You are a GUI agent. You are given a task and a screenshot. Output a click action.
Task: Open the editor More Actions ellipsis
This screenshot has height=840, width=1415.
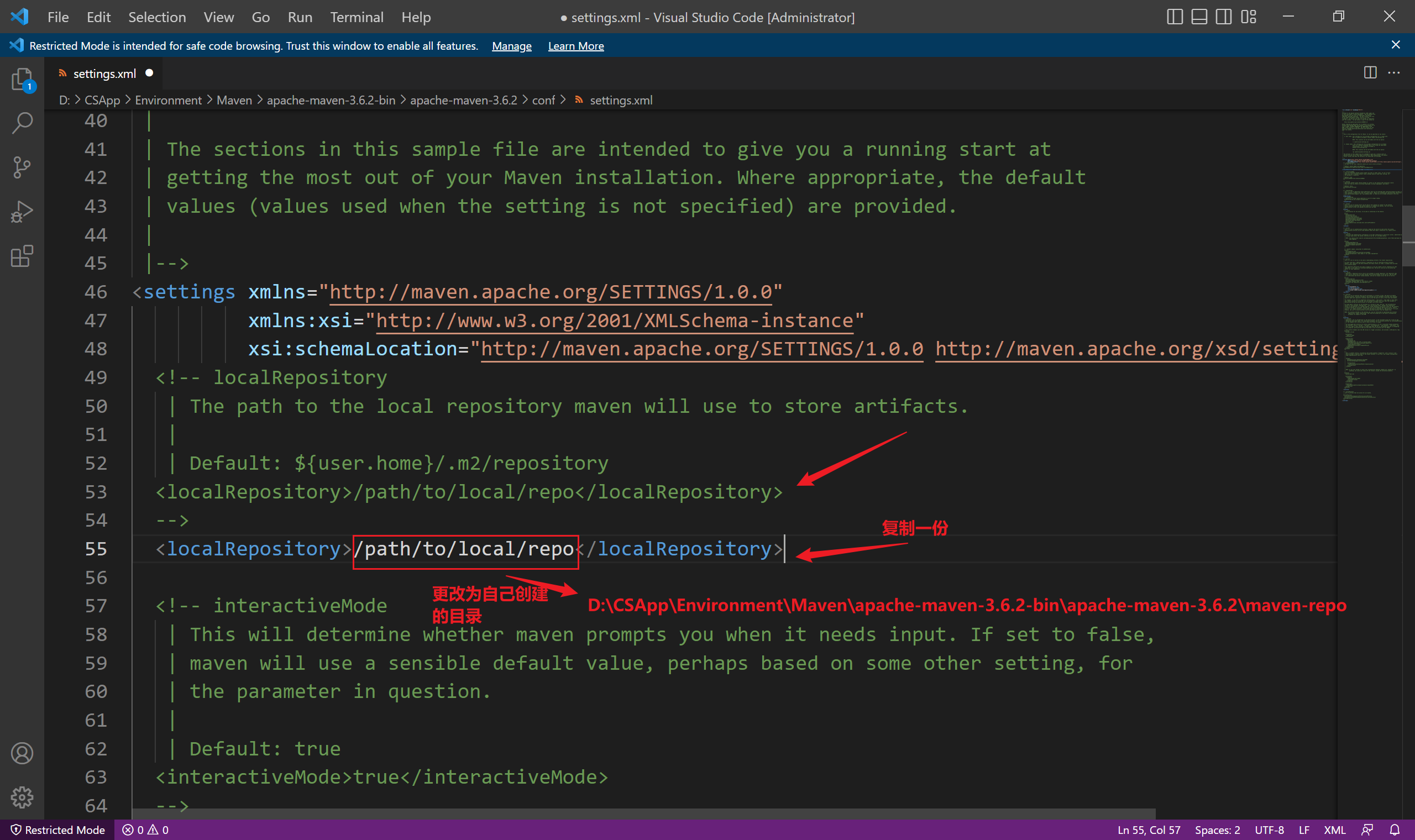(1394, 73)
